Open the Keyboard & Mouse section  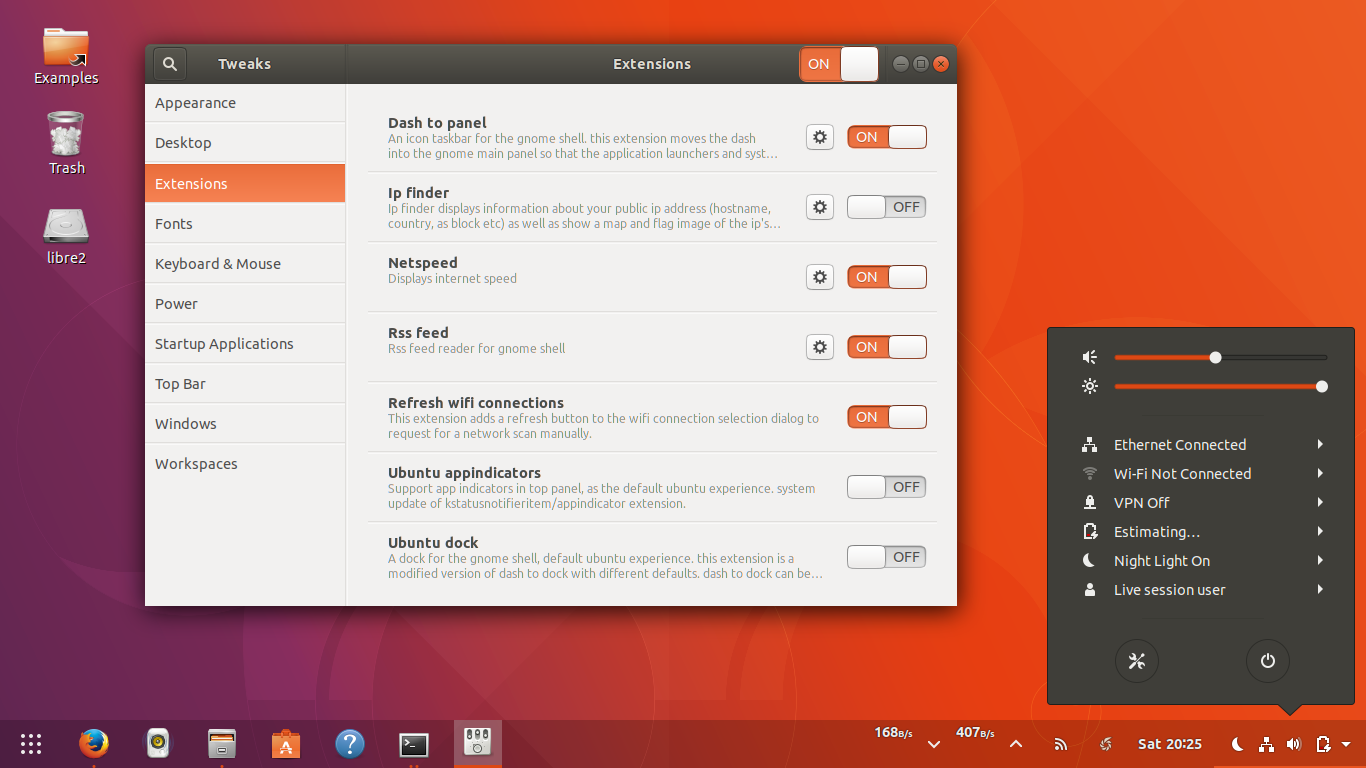245,264
